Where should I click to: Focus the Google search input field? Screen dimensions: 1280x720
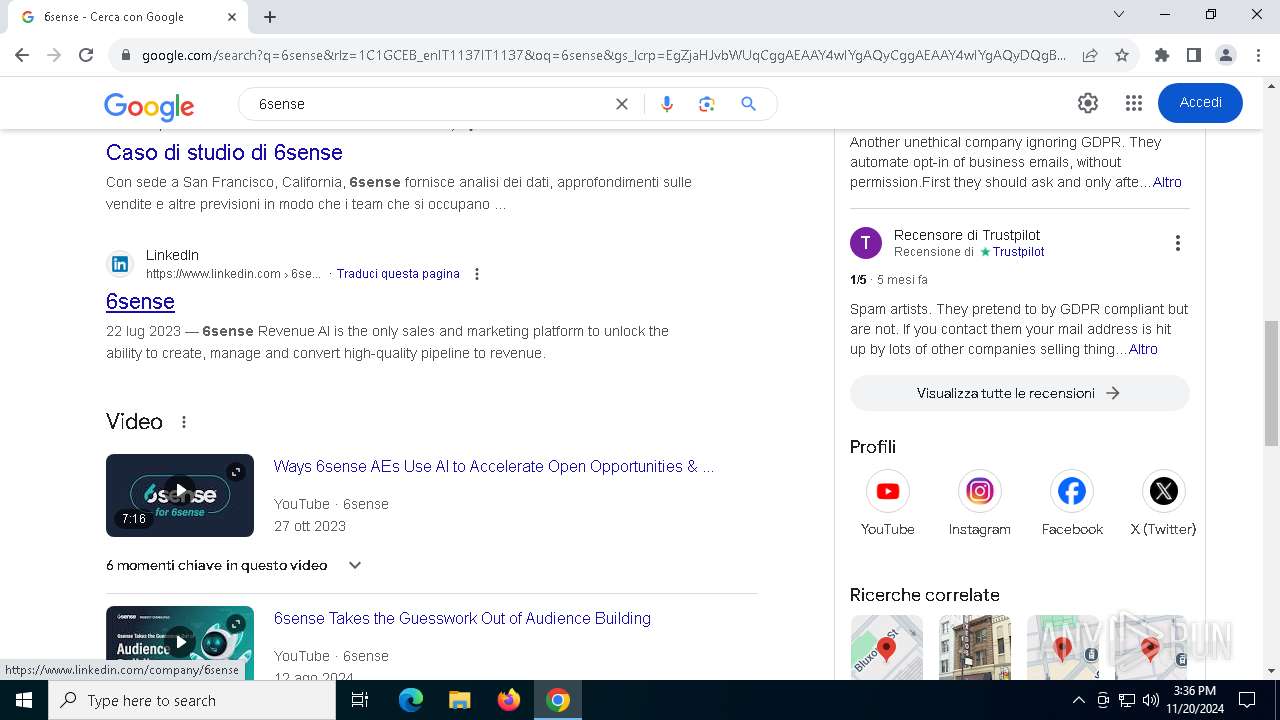point(430,104)
